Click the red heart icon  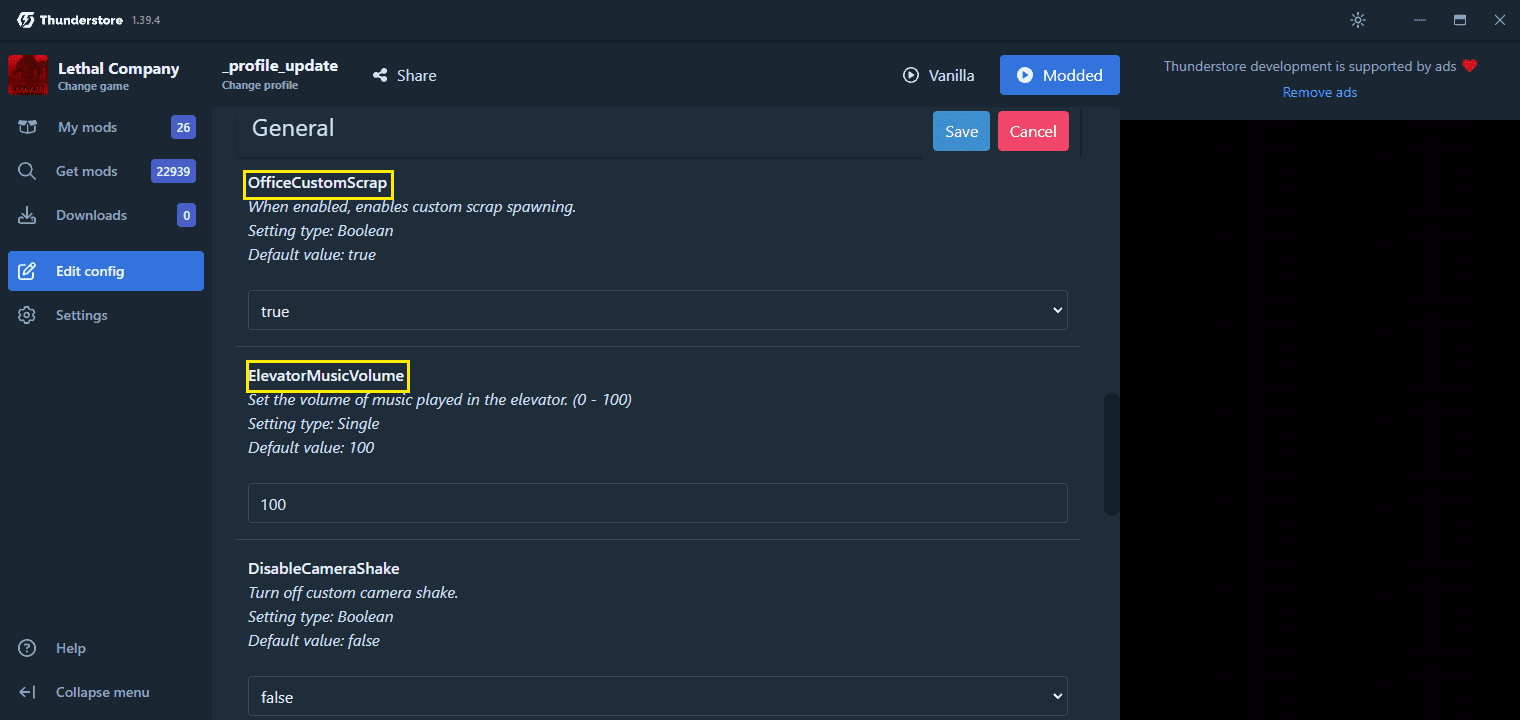pos(1469,66)
